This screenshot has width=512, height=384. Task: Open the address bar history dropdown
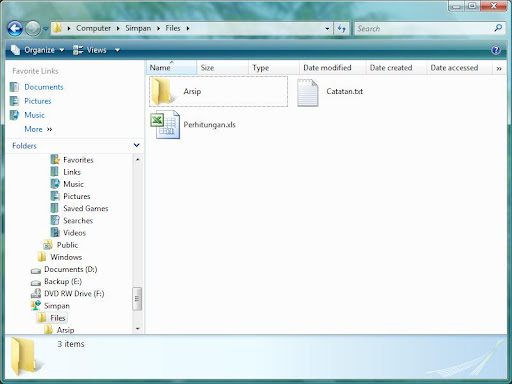(x=327, y=29)
